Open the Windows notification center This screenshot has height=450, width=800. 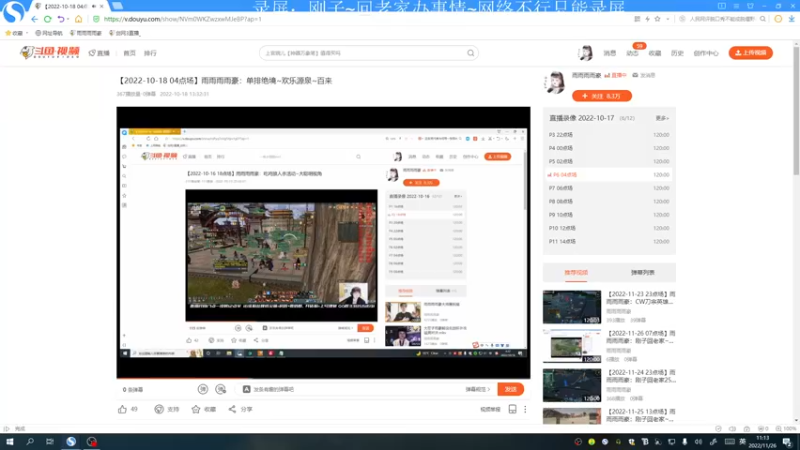click(x=788, y=442)
